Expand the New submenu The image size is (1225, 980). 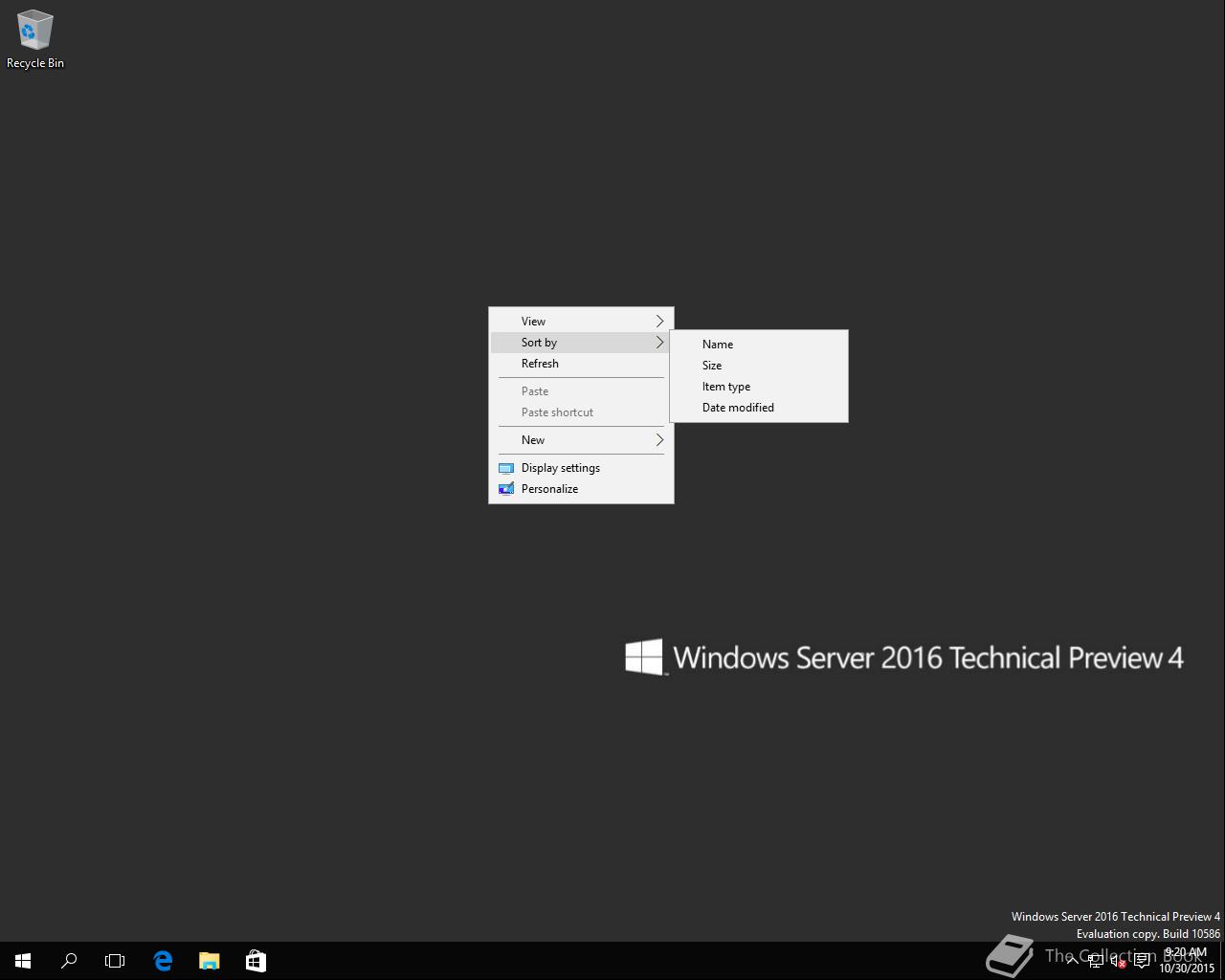[581, 440]
